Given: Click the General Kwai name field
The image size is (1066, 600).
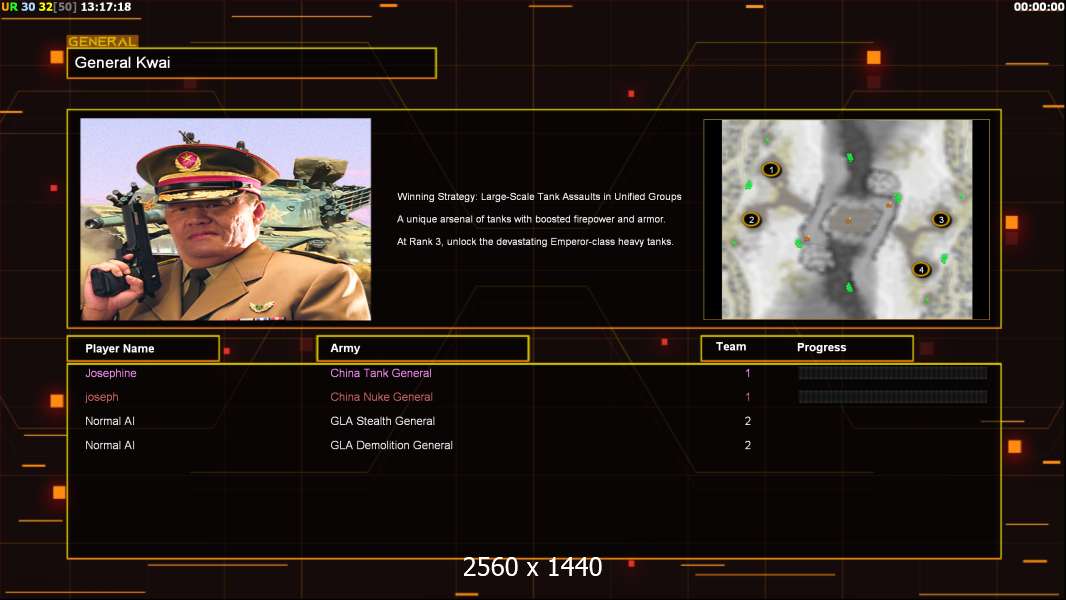Looking at the screenshot, I should click(x=252, y=63).
